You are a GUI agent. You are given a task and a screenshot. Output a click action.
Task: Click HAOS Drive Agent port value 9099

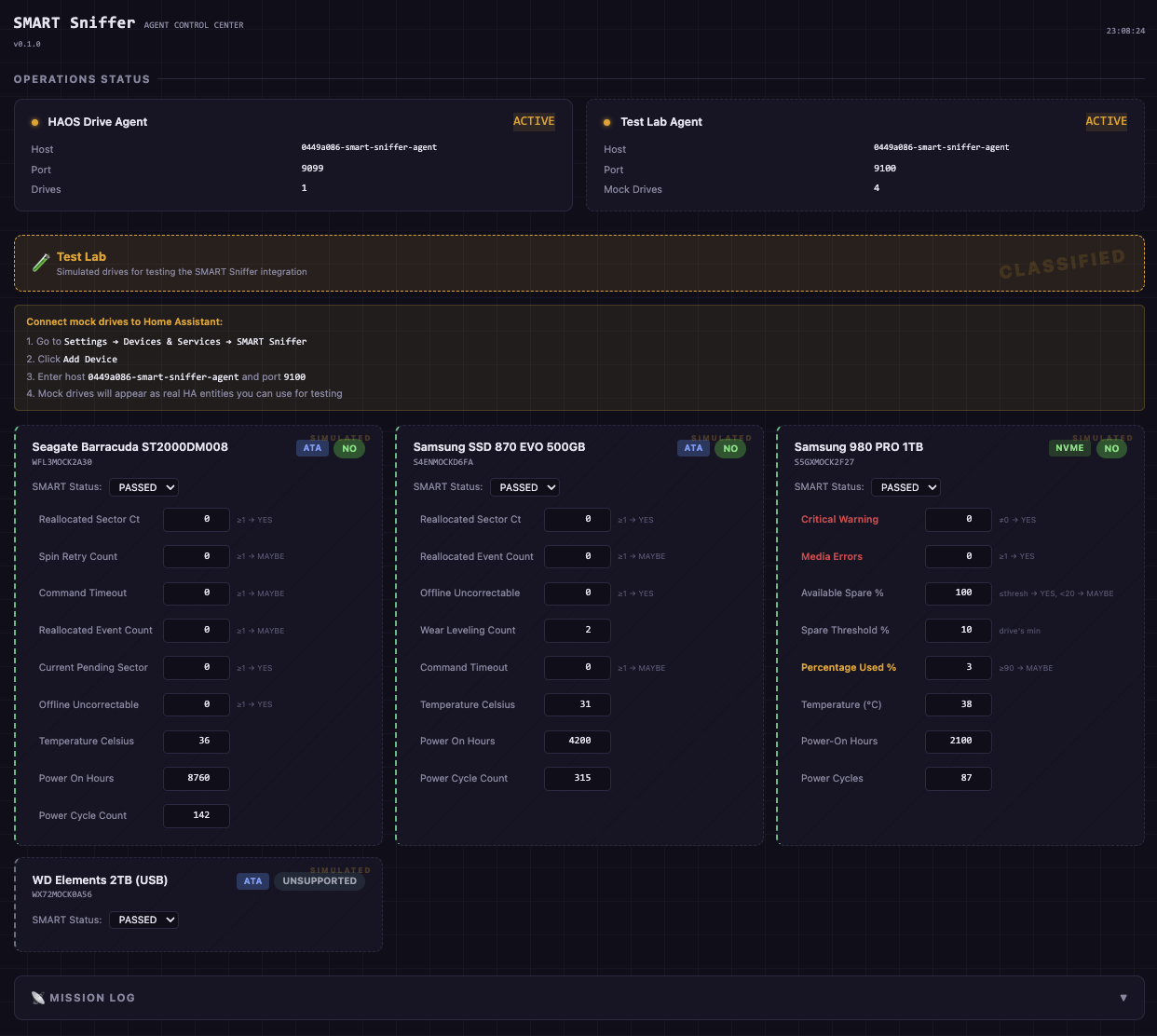pyautogui.click(x=312, y=169)
